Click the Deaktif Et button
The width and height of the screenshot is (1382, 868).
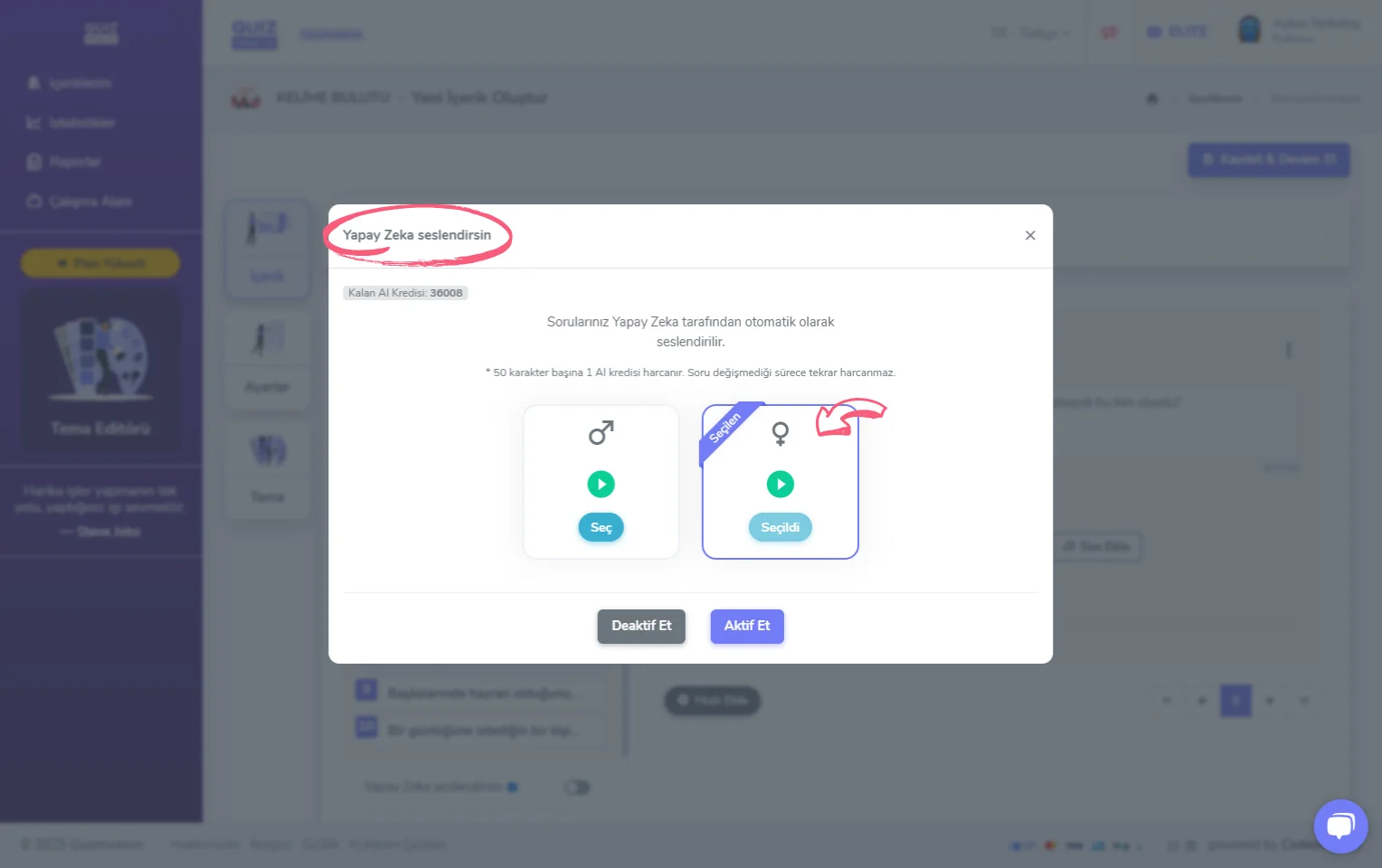click(641, 626)
